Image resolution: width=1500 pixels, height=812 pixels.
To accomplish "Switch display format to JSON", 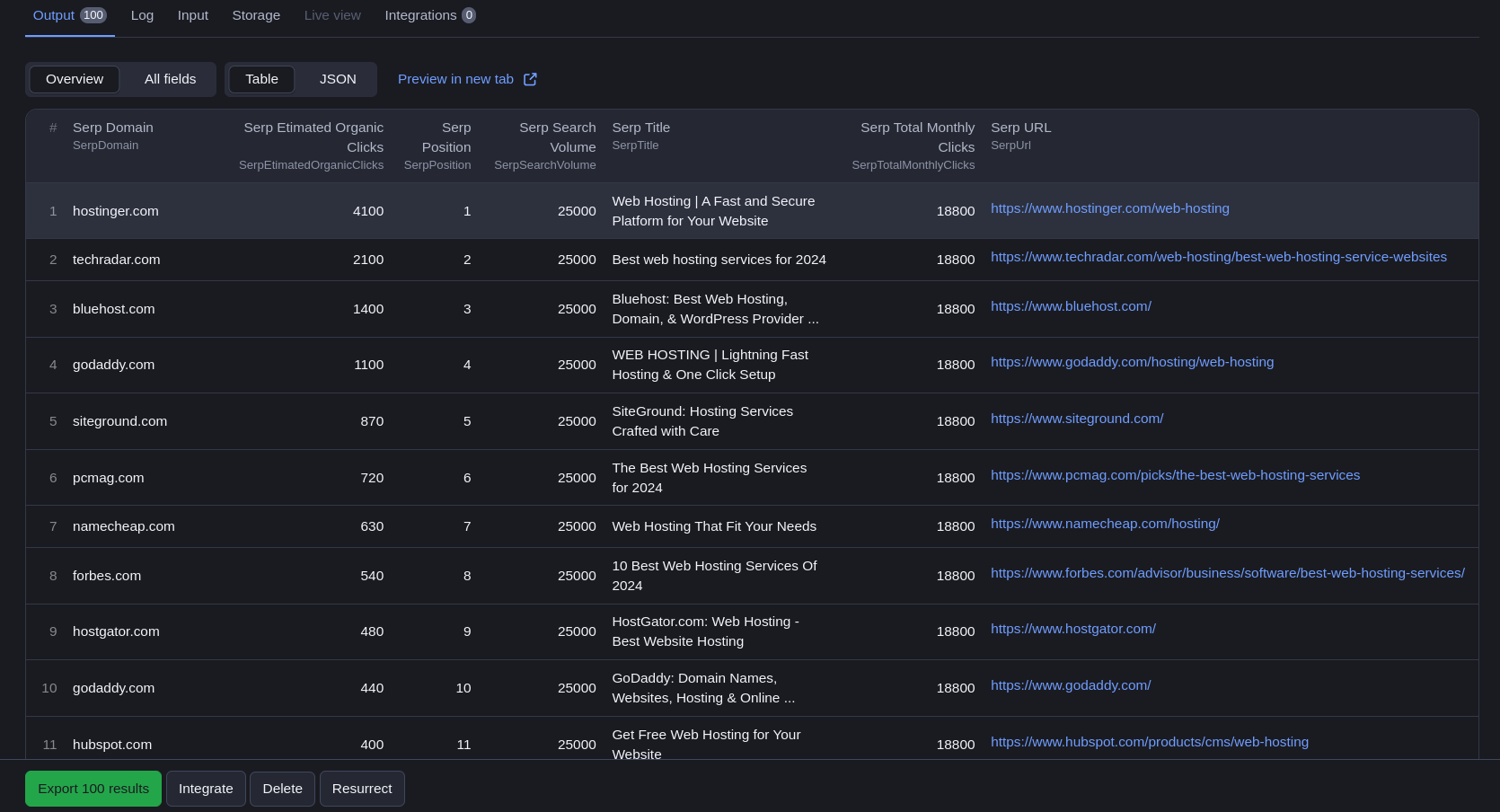I will (338, 79).
